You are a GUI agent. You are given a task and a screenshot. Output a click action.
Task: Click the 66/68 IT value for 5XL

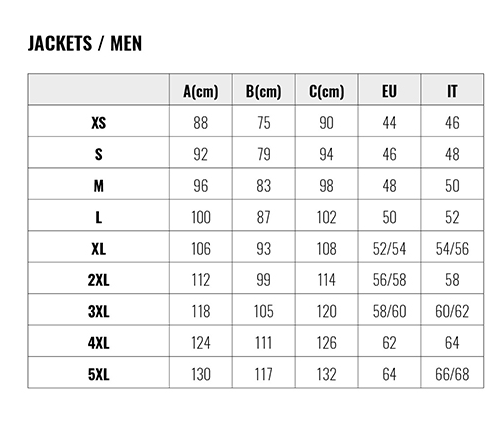(x=452, y=374)
